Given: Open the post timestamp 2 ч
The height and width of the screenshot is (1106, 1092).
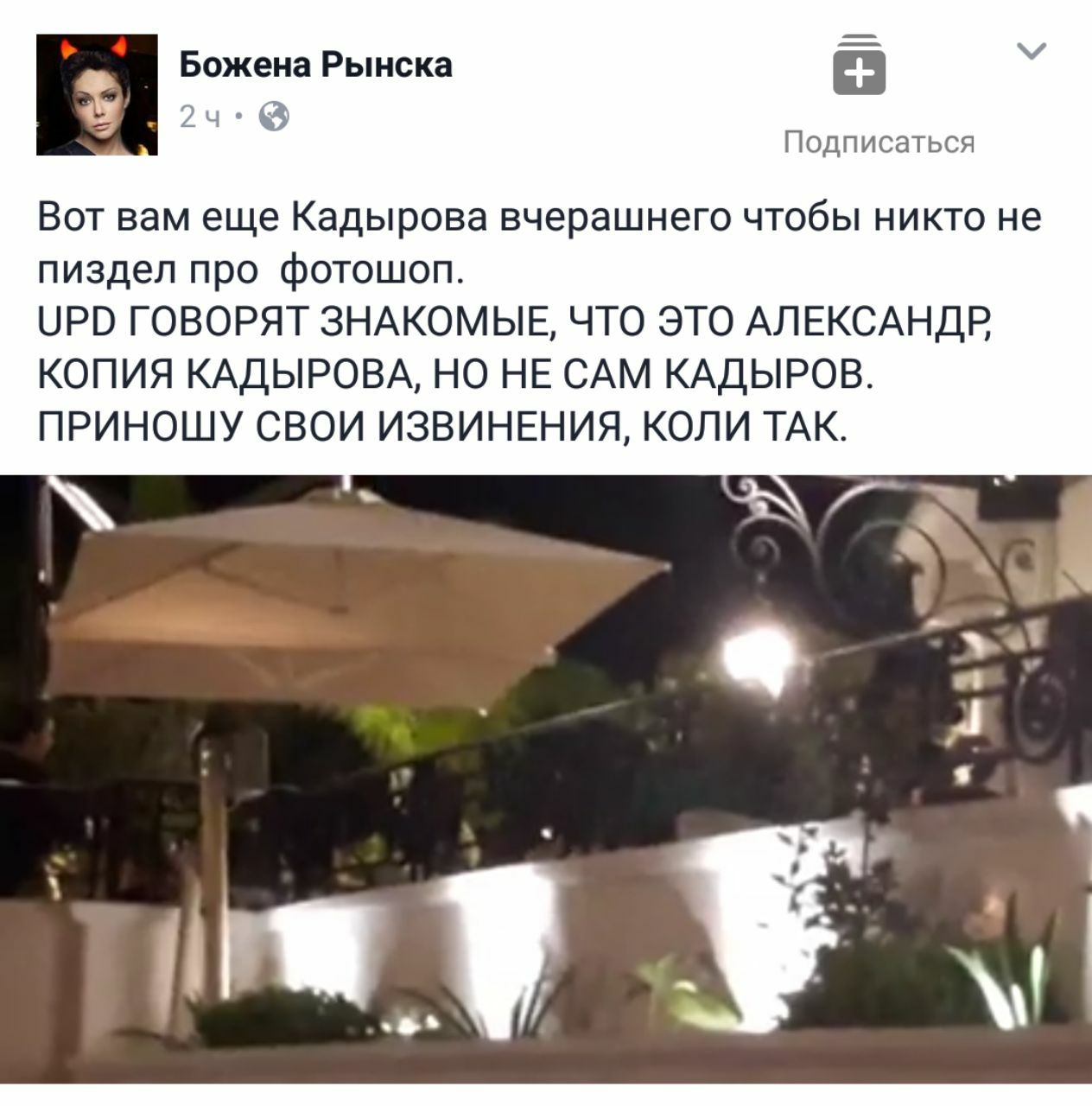Looking at the screenshot, I should [x=200, y=117].
